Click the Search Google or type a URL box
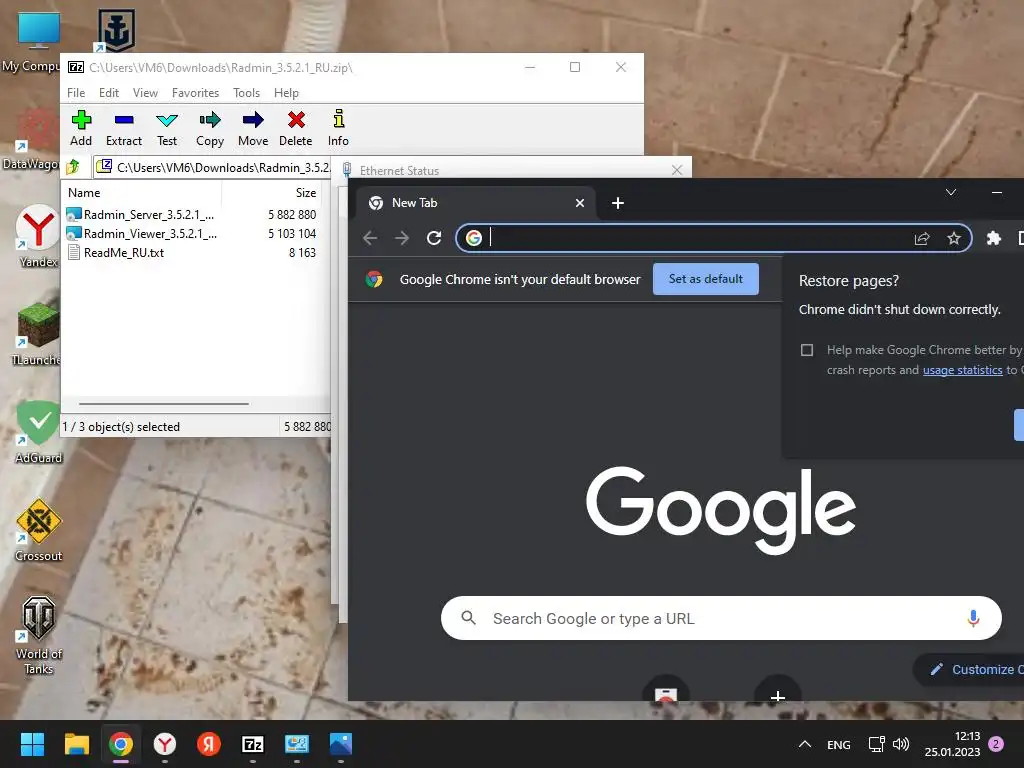The width and height of the screenshot is (1024, 768). (x=721, y=618)
